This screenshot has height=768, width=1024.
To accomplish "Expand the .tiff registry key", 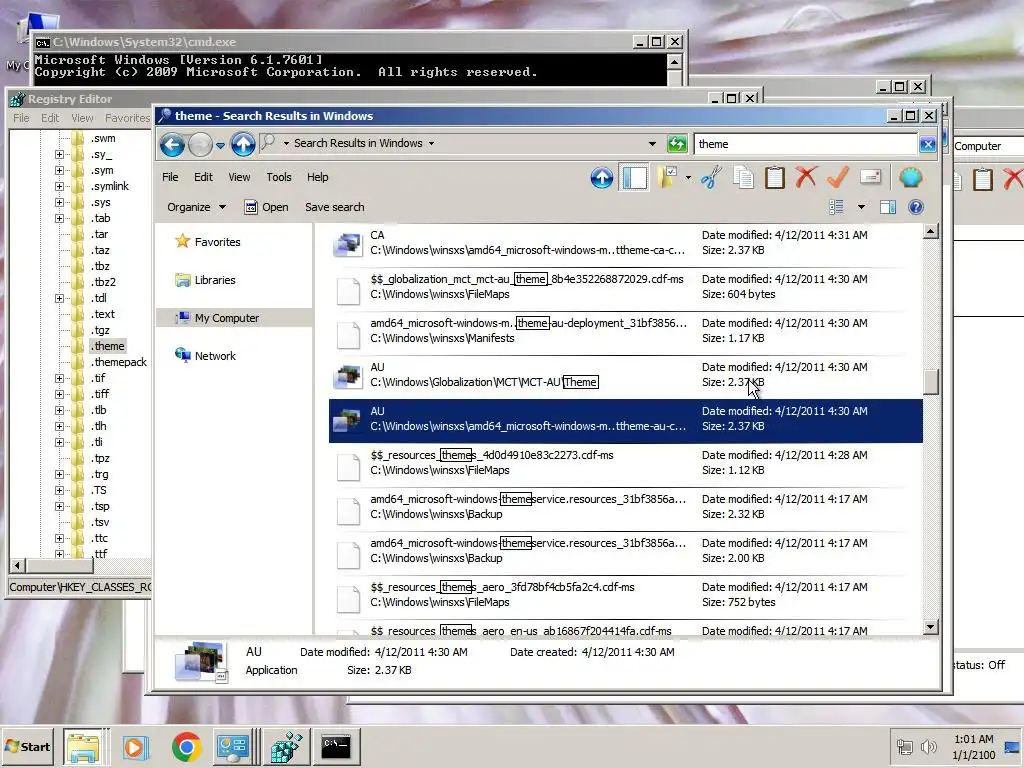I will coord(59,394).
